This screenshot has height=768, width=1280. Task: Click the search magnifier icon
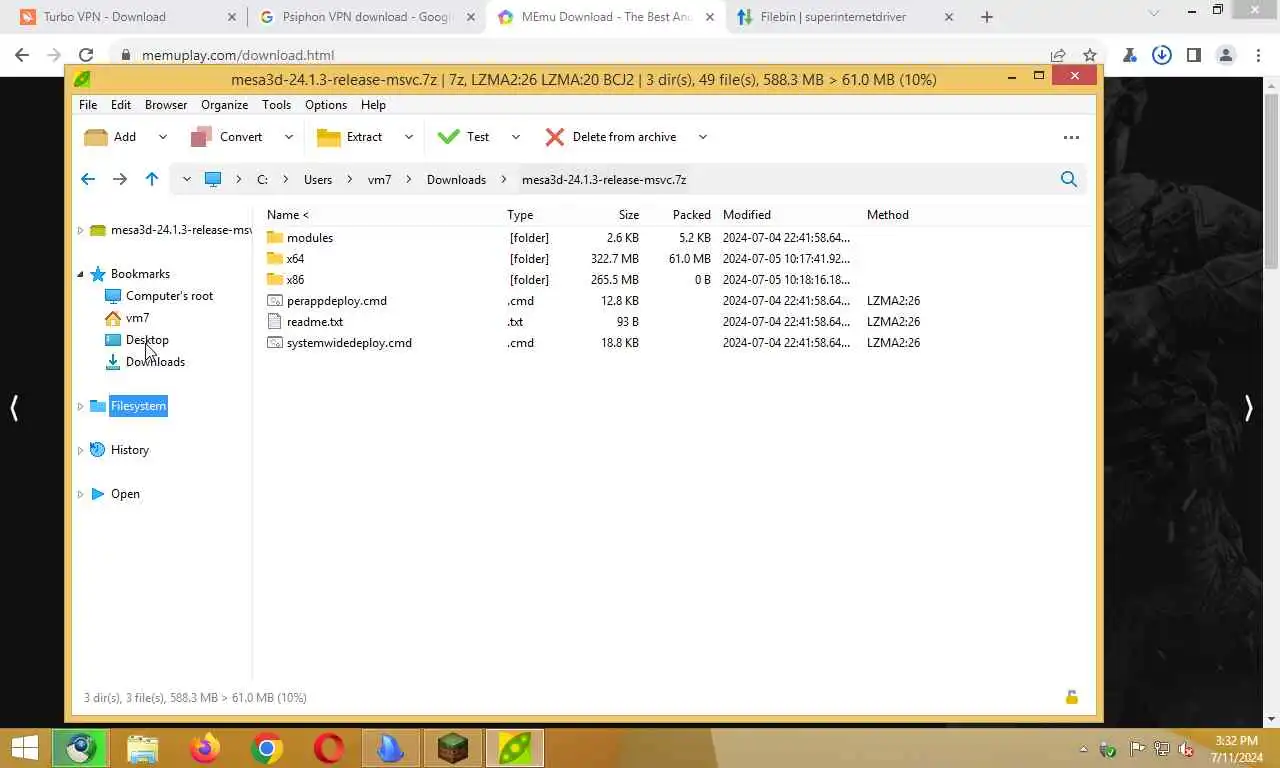[x=1069, y=179]
